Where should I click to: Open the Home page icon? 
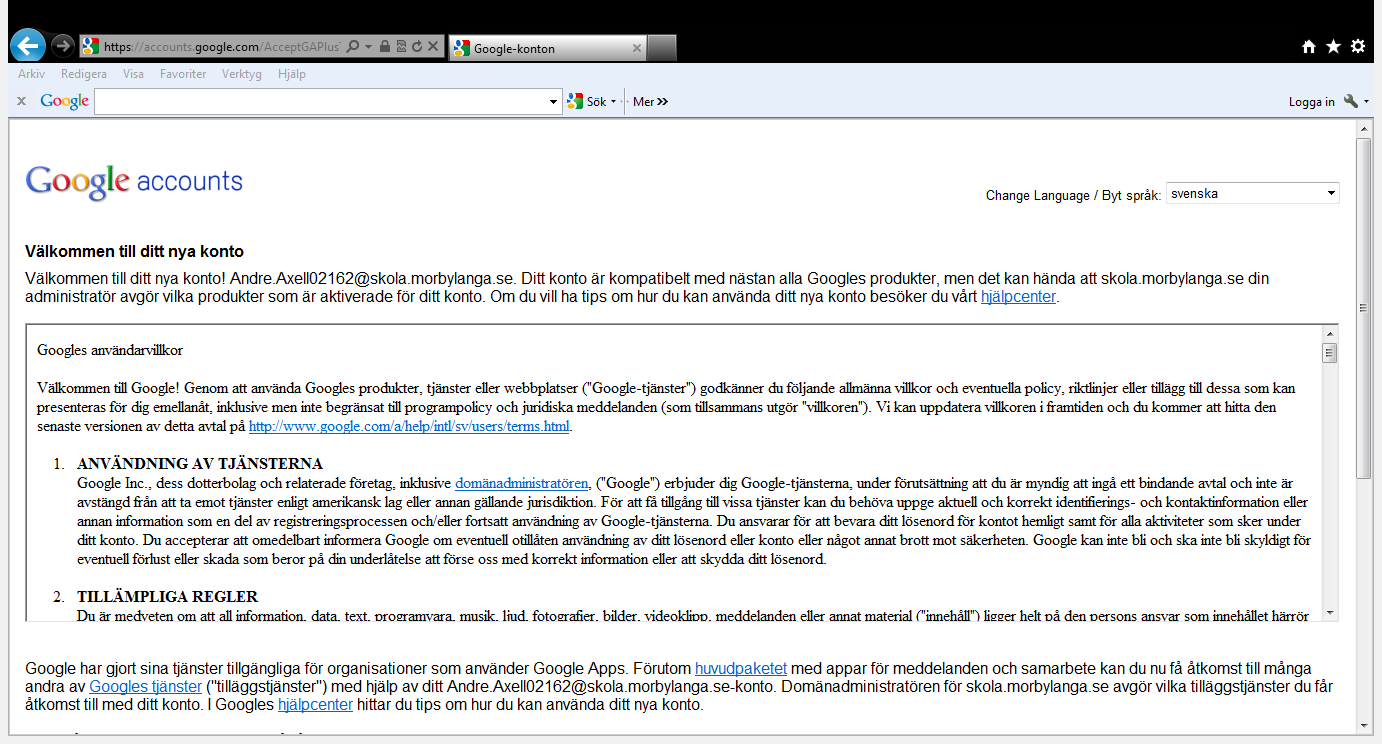(x=1309, y=47)
